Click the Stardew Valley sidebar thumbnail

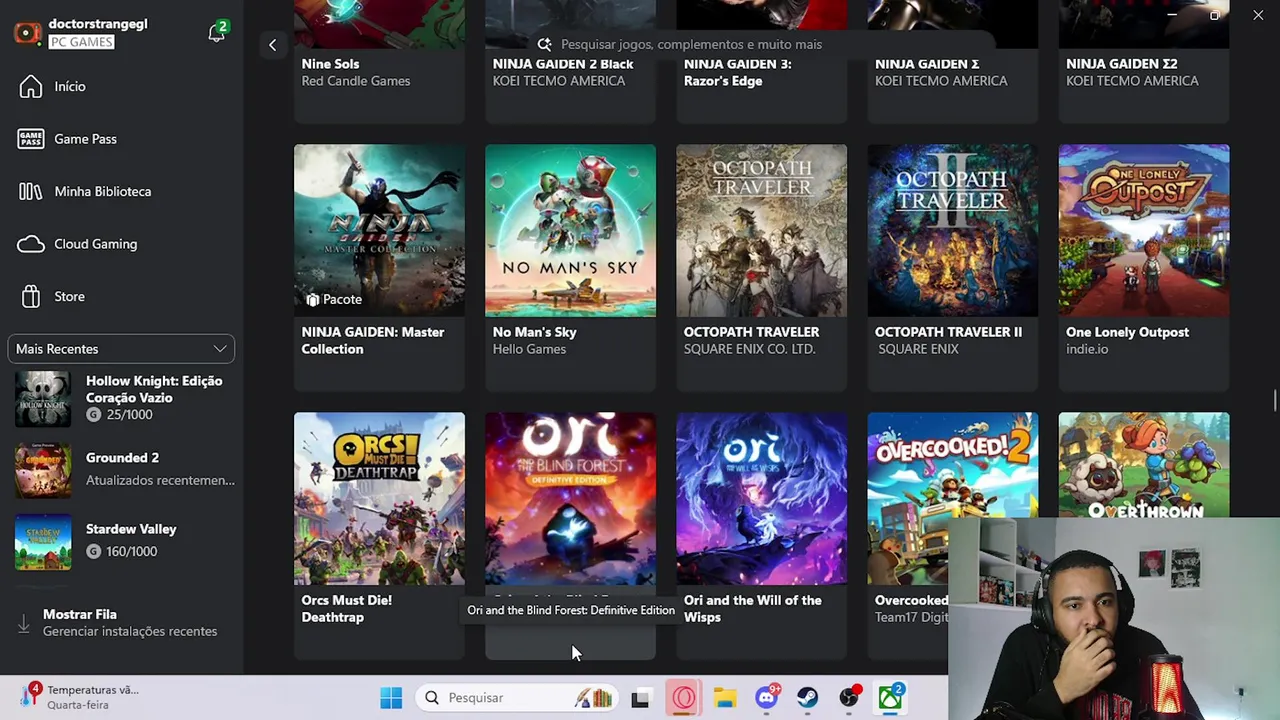point(43,541)
